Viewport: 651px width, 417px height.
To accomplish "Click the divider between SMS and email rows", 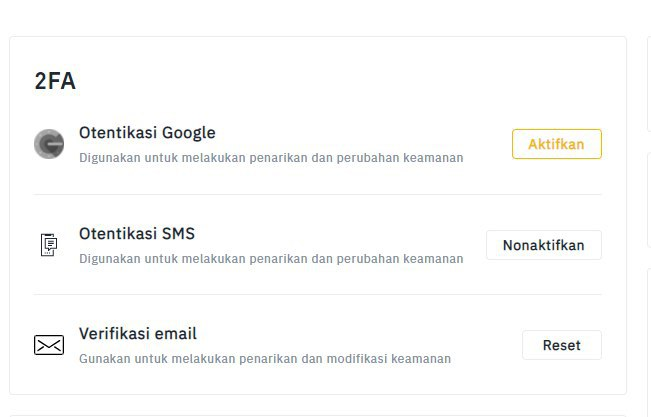I will 317,294.
